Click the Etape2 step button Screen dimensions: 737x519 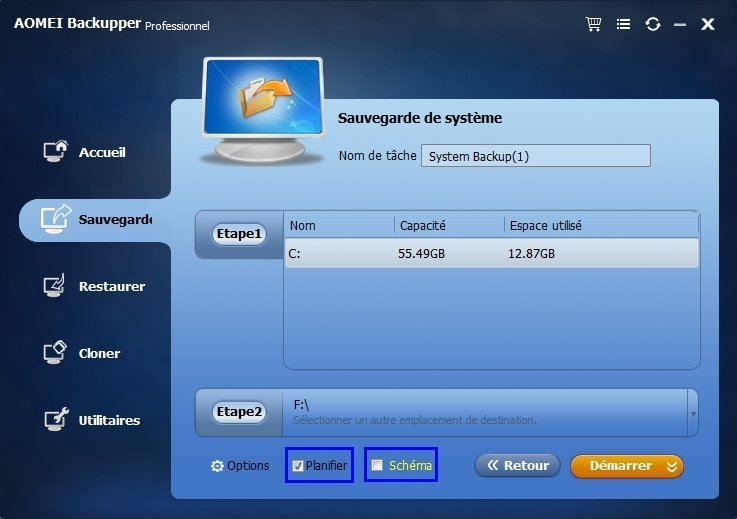coord(239,412)
